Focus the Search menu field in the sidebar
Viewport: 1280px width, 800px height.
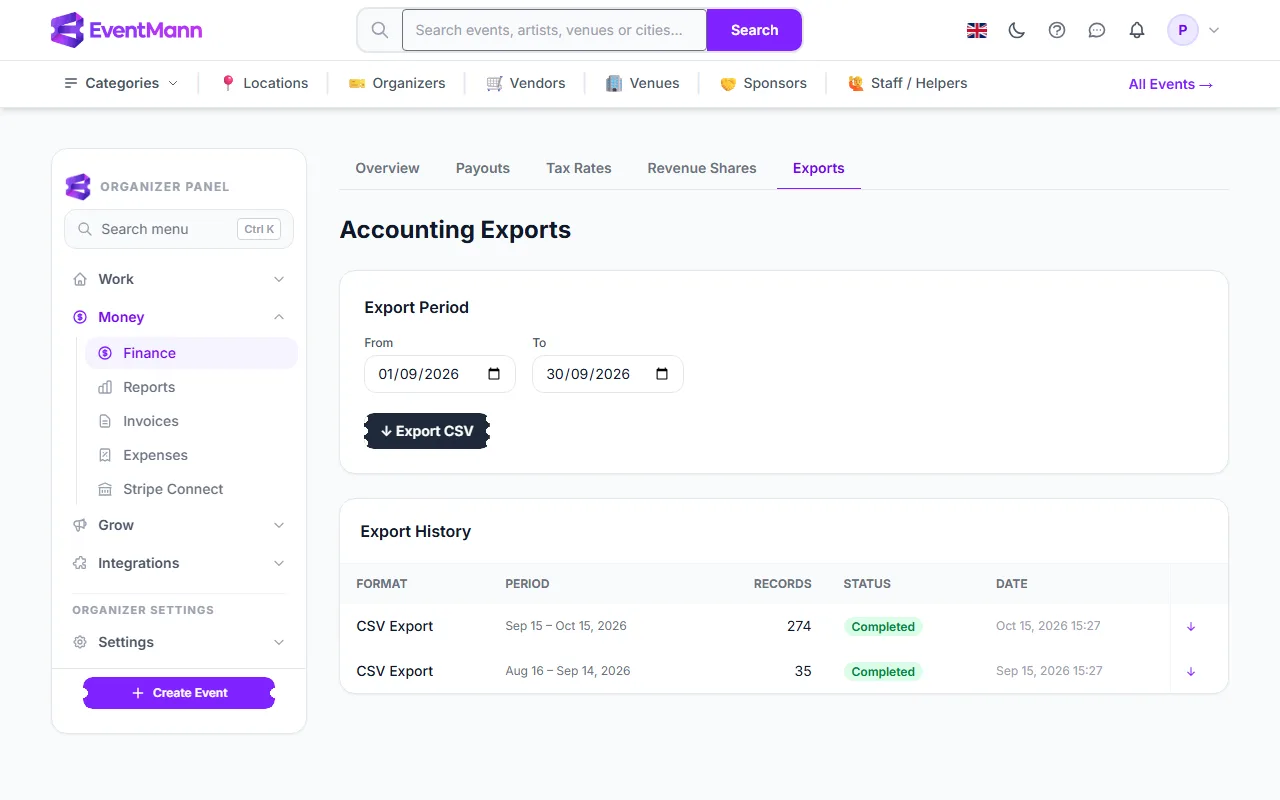click(179, 229)
